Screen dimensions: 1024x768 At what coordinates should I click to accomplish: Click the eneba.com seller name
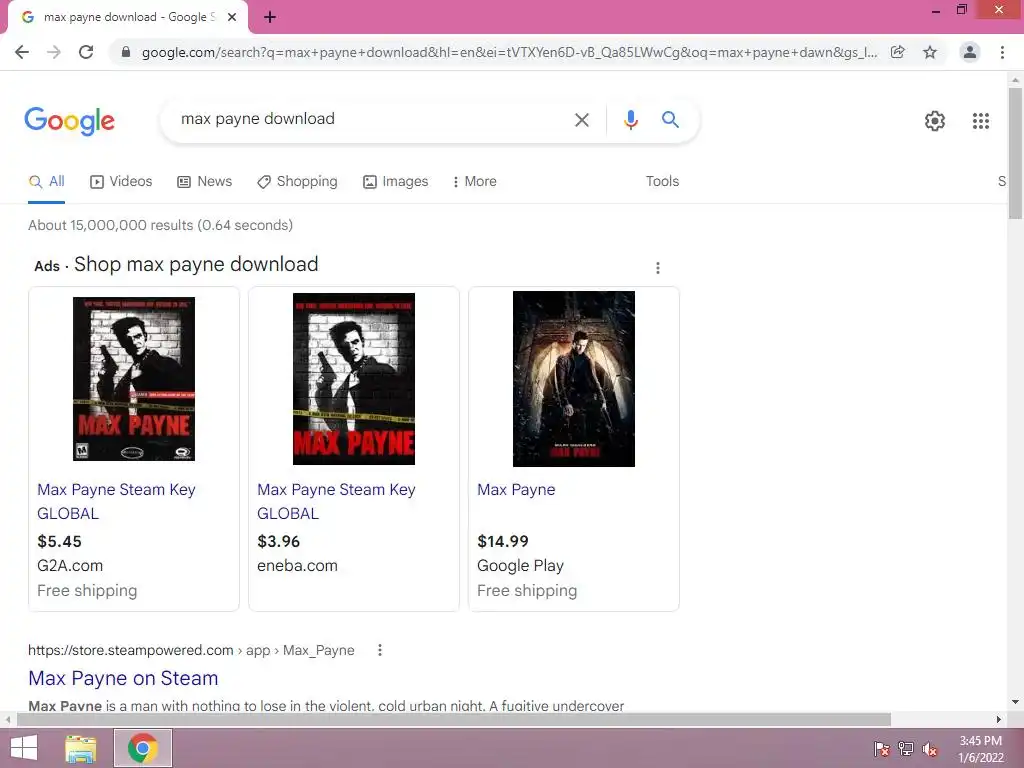pyautogui.click(x=297, y=566)
